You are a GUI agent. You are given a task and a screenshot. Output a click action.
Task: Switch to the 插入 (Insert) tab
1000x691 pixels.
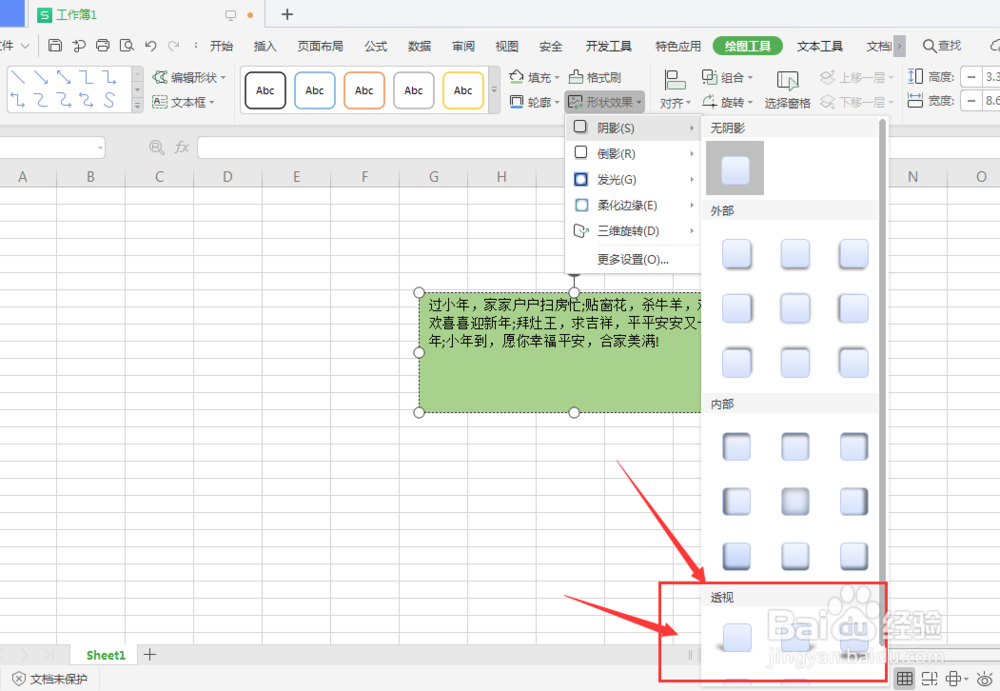(265, 46)
